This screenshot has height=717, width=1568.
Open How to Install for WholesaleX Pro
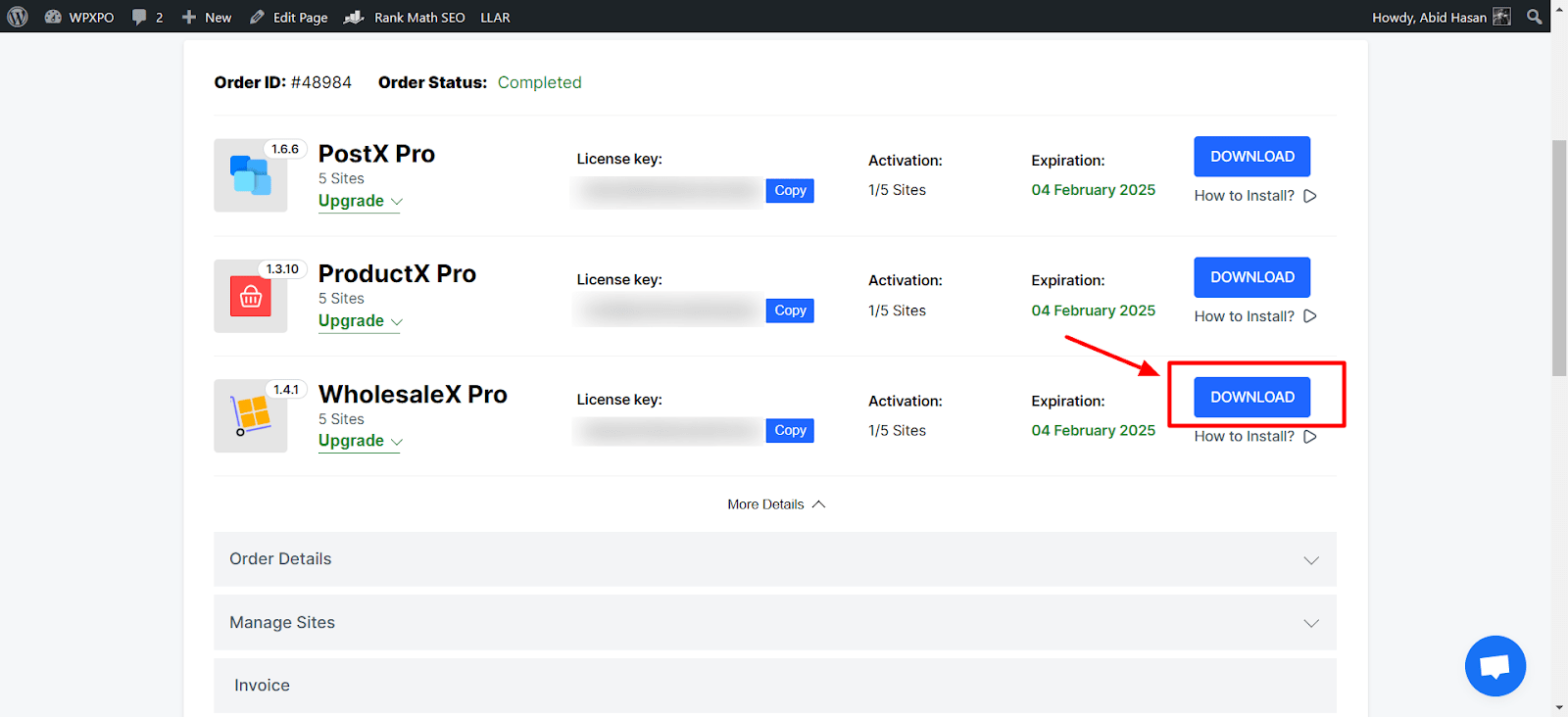(x=1255, y=436)
